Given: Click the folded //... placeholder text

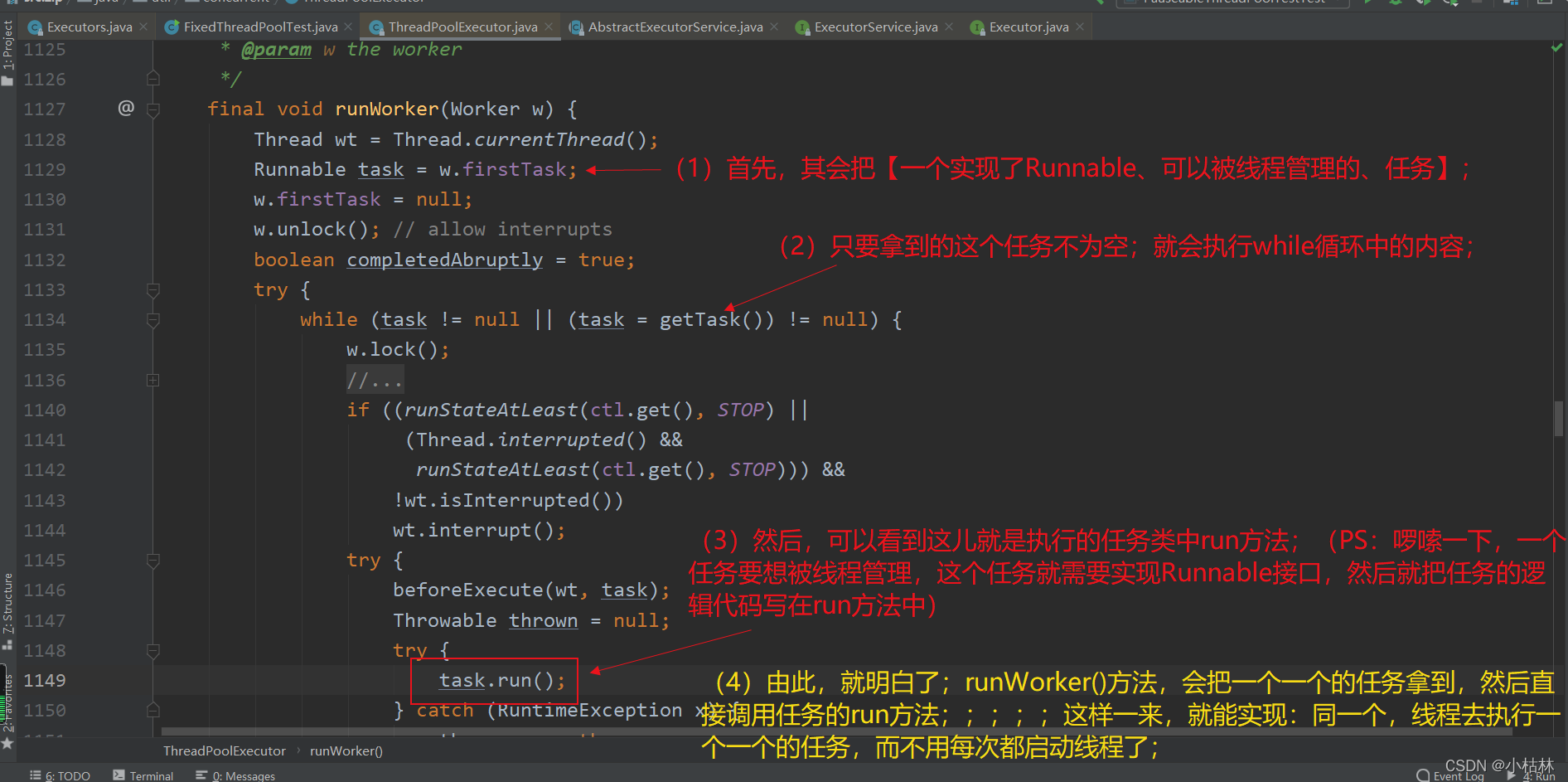Looking at the screenshot, I should click(375, 381).
